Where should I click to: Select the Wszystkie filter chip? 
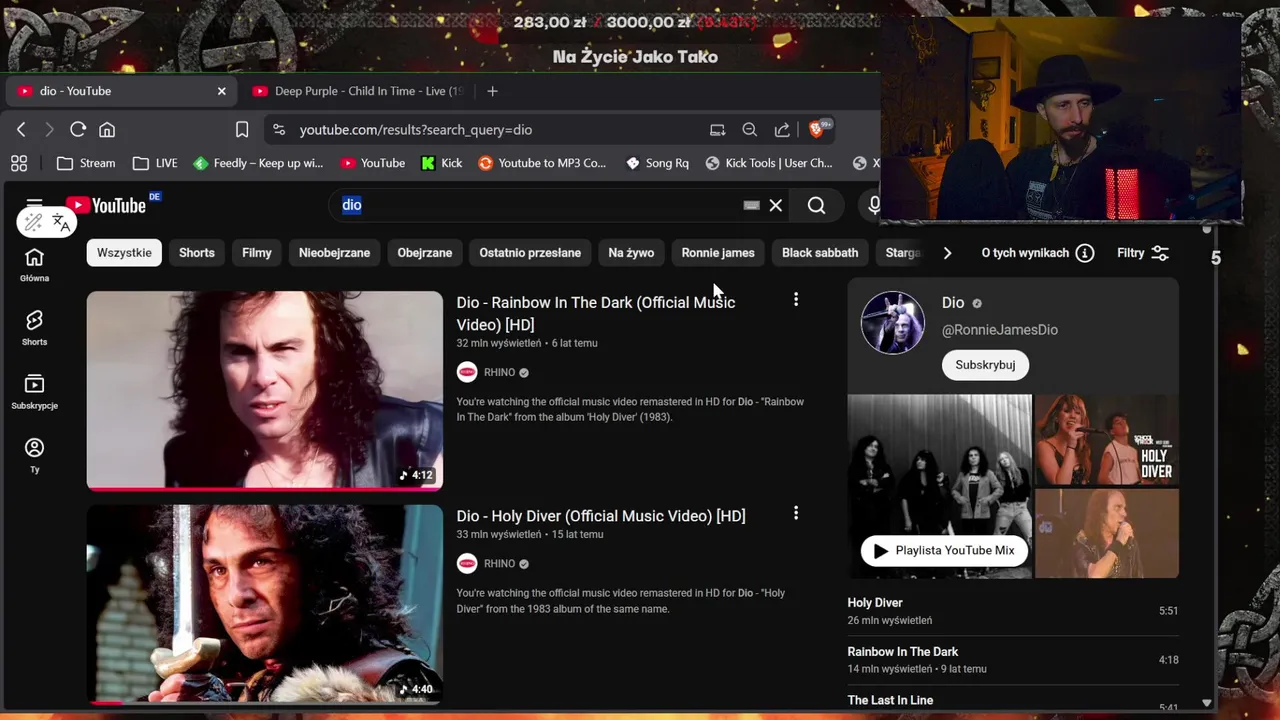coord(124,253)
